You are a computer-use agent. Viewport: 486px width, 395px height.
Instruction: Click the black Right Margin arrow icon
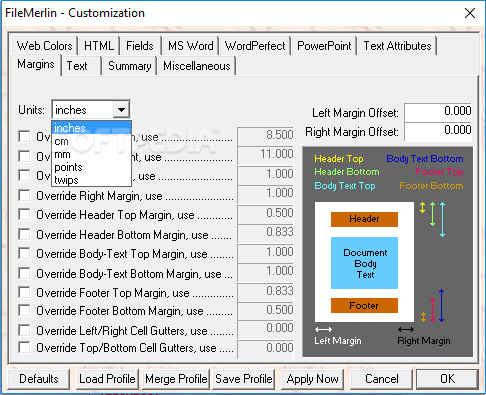point(406,329)
